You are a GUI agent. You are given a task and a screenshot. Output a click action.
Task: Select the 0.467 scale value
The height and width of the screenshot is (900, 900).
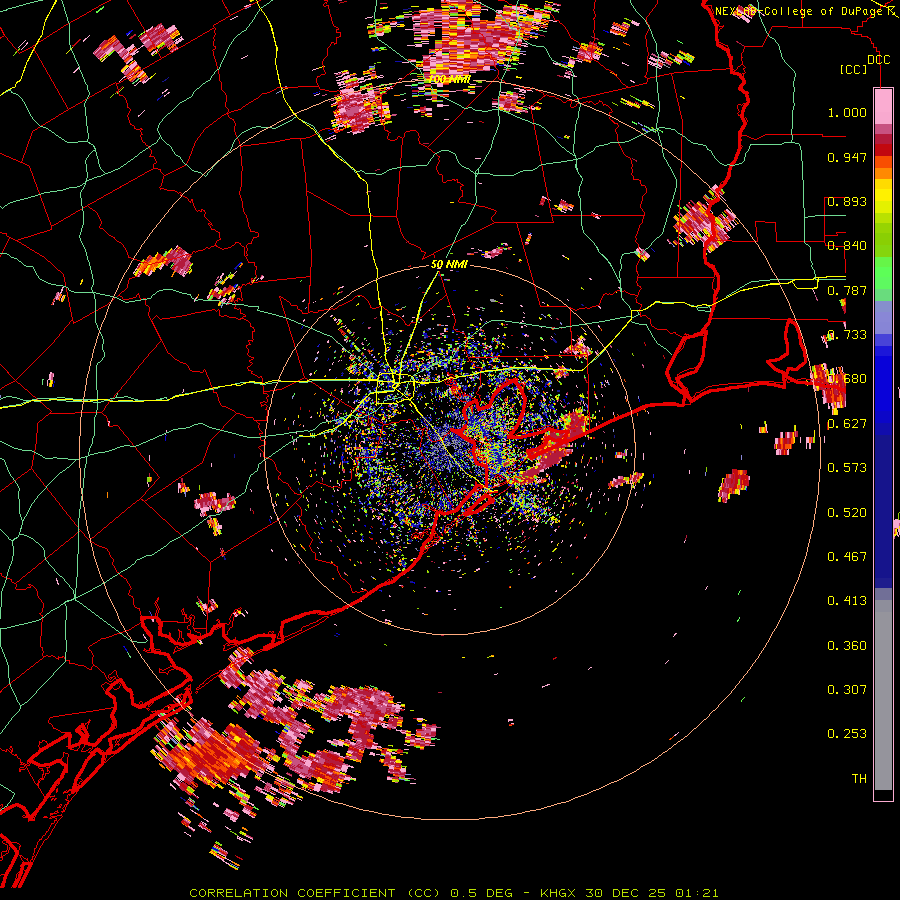click(x=847, y=557)
